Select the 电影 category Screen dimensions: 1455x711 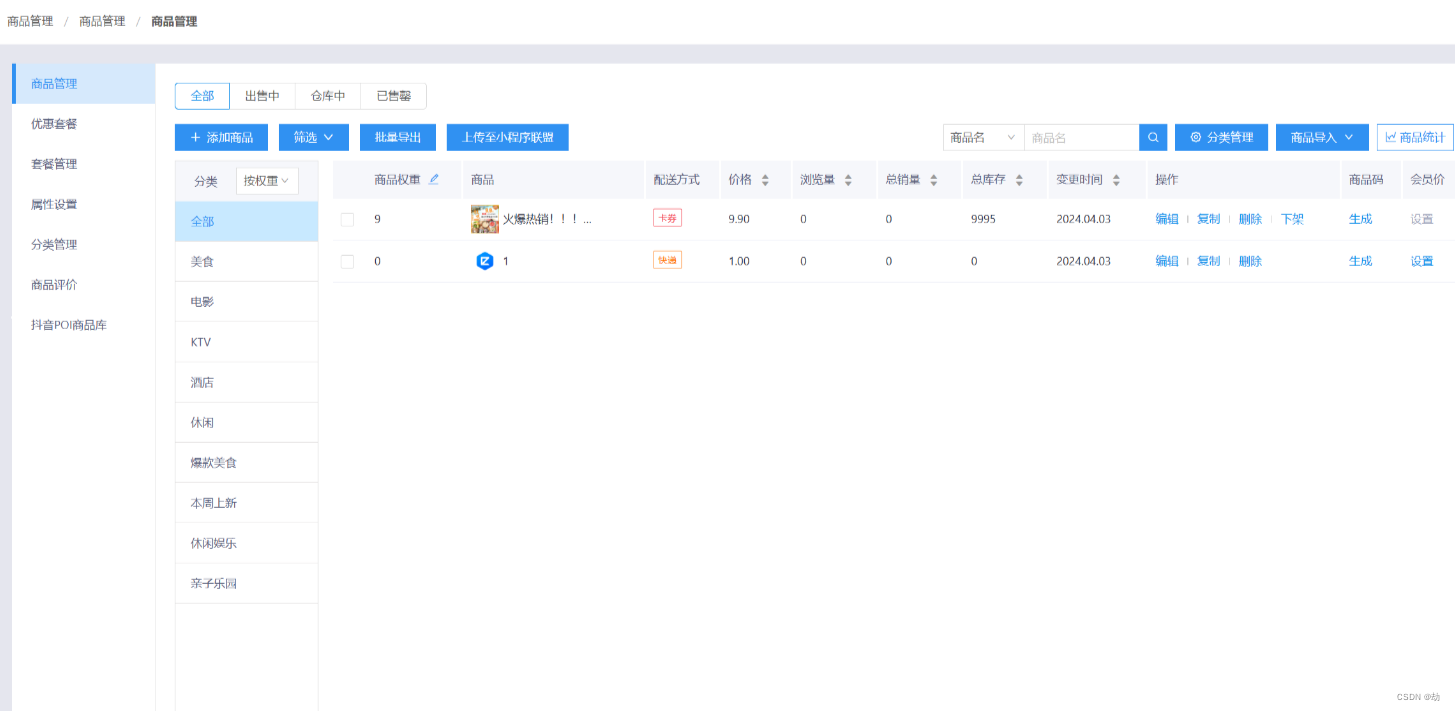tap(247, 302)
